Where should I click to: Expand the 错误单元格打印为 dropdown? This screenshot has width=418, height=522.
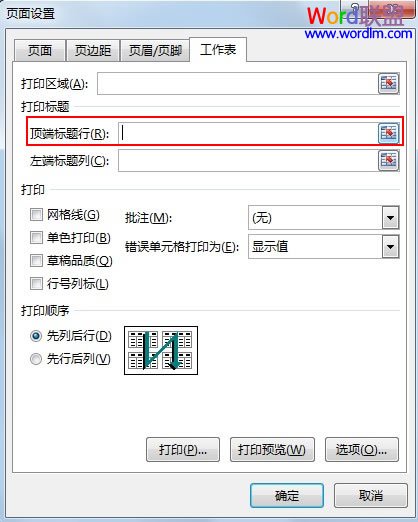click(390, 247)
